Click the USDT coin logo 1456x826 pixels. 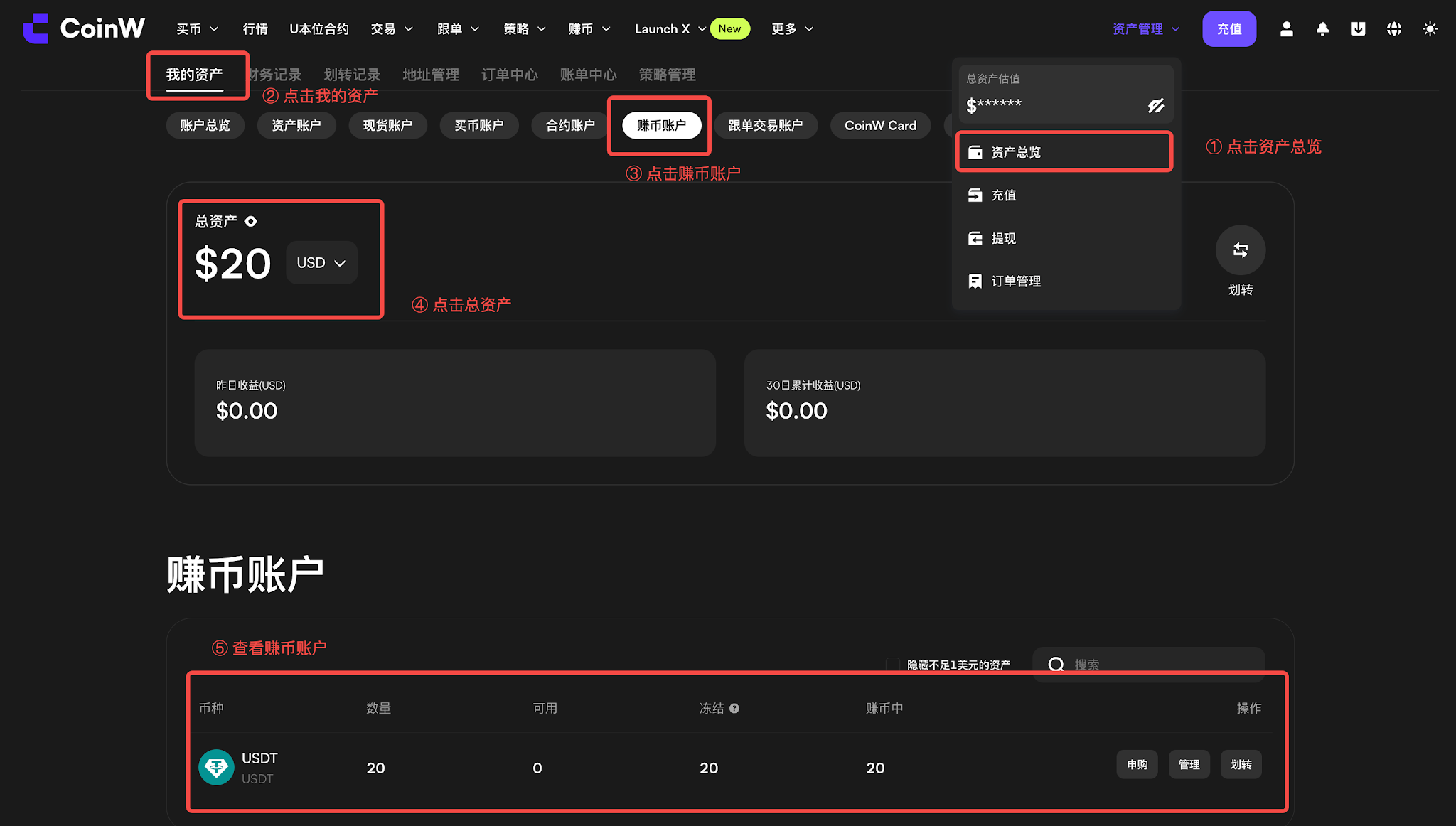click(x=216, y=767)
